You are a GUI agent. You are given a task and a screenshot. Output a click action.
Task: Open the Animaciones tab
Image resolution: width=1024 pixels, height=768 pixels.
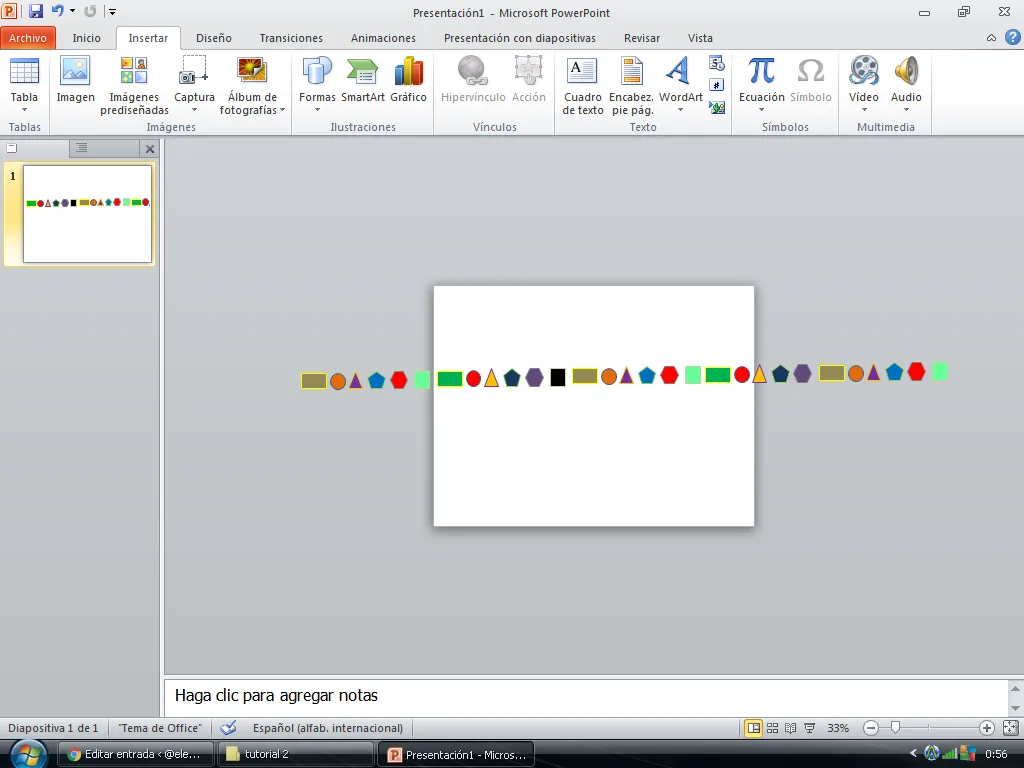383,38
